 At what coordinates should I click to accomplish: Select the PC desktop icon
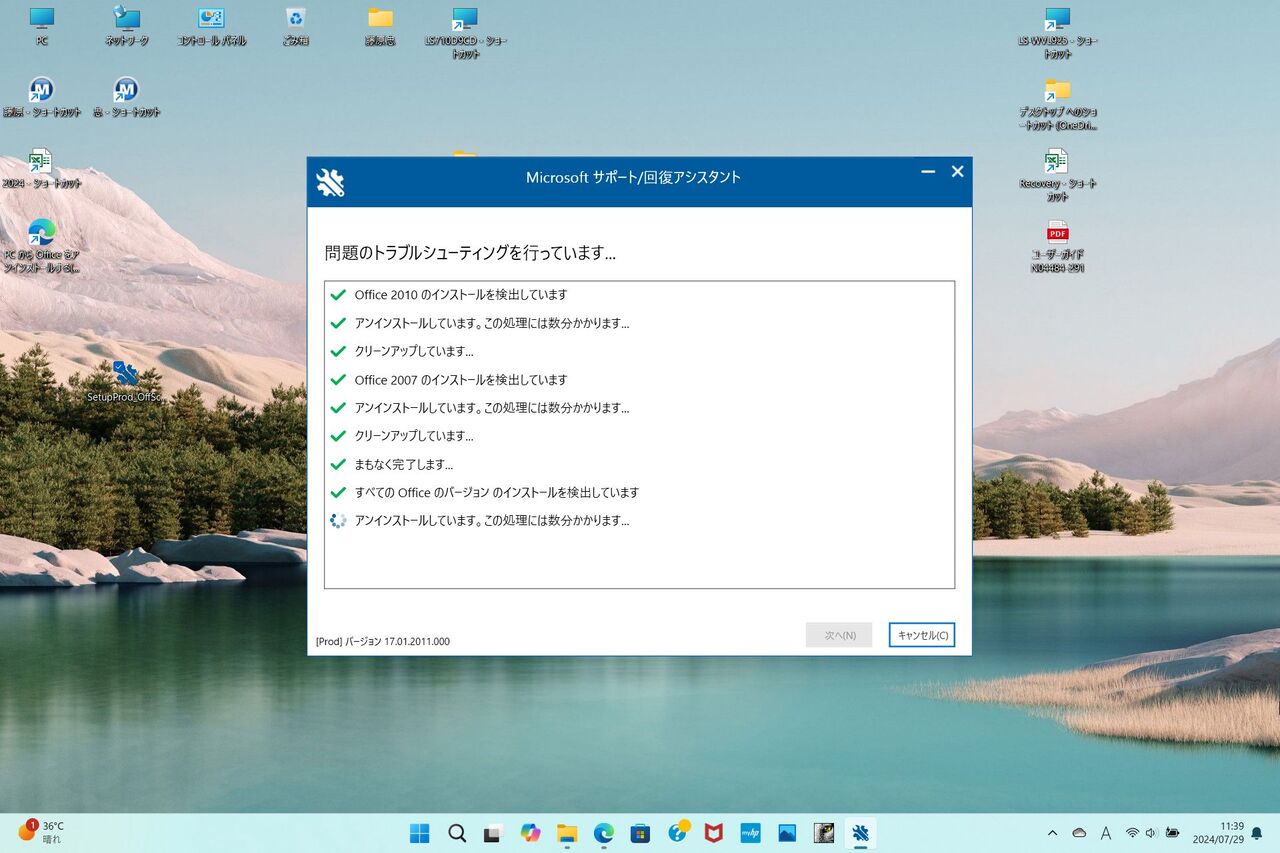coord(42,27)
